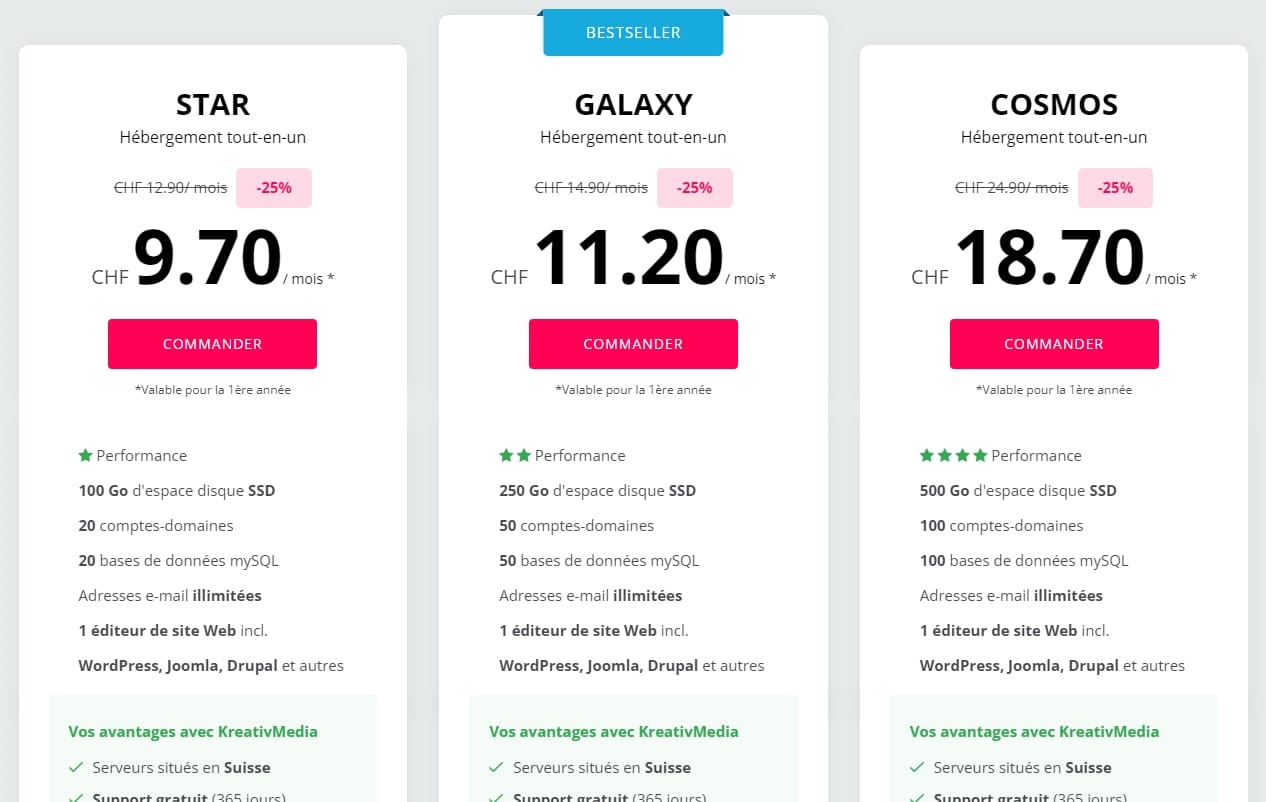The width and height of the screenshot is (1266, 802).
Task: Click the COSMOS checkmark next to Suisse servers
Action: click(x=917, y=768)
